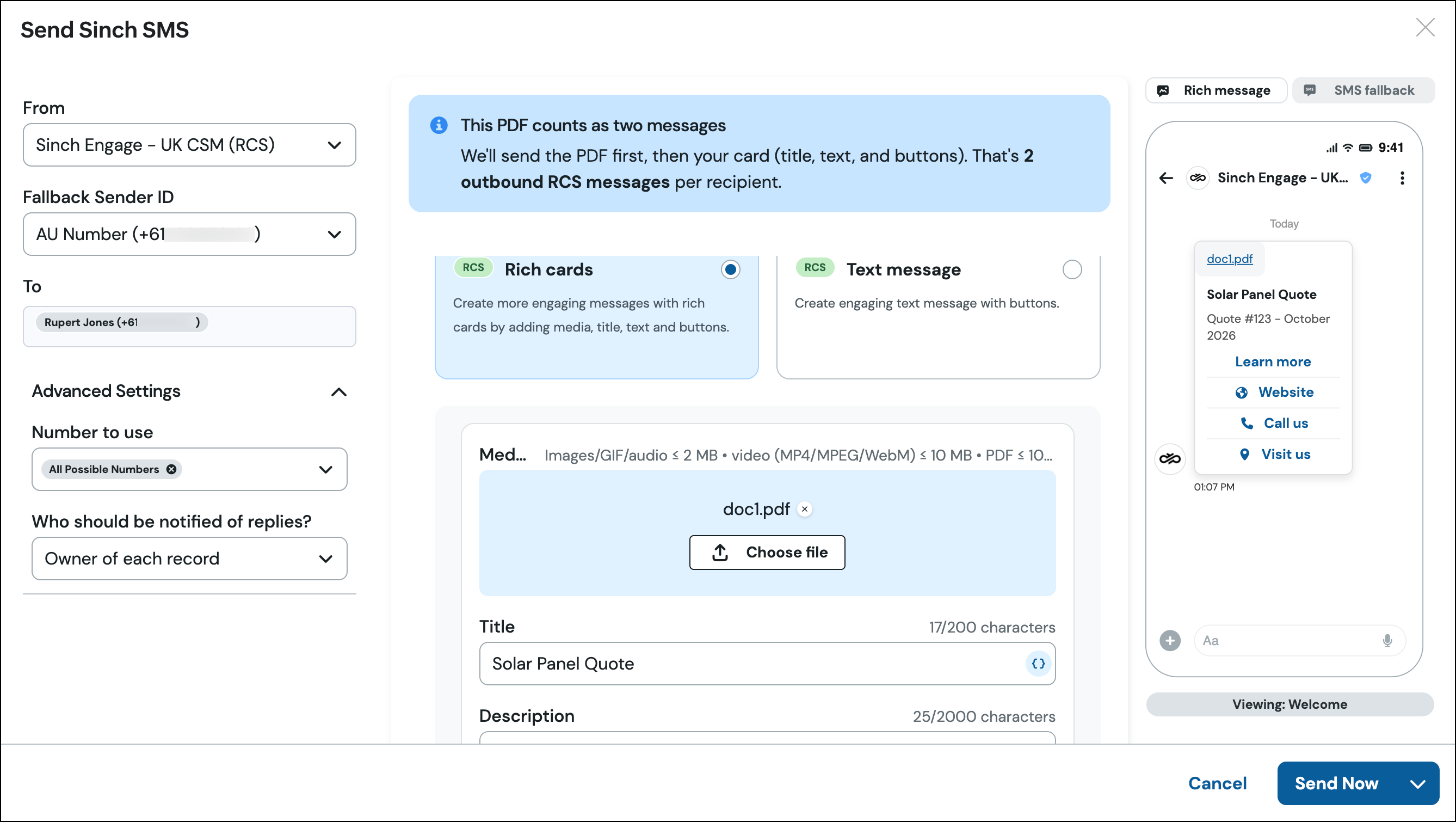
Task: Click the Sinch logo in preview header
Action: (x=1198, y=178)
